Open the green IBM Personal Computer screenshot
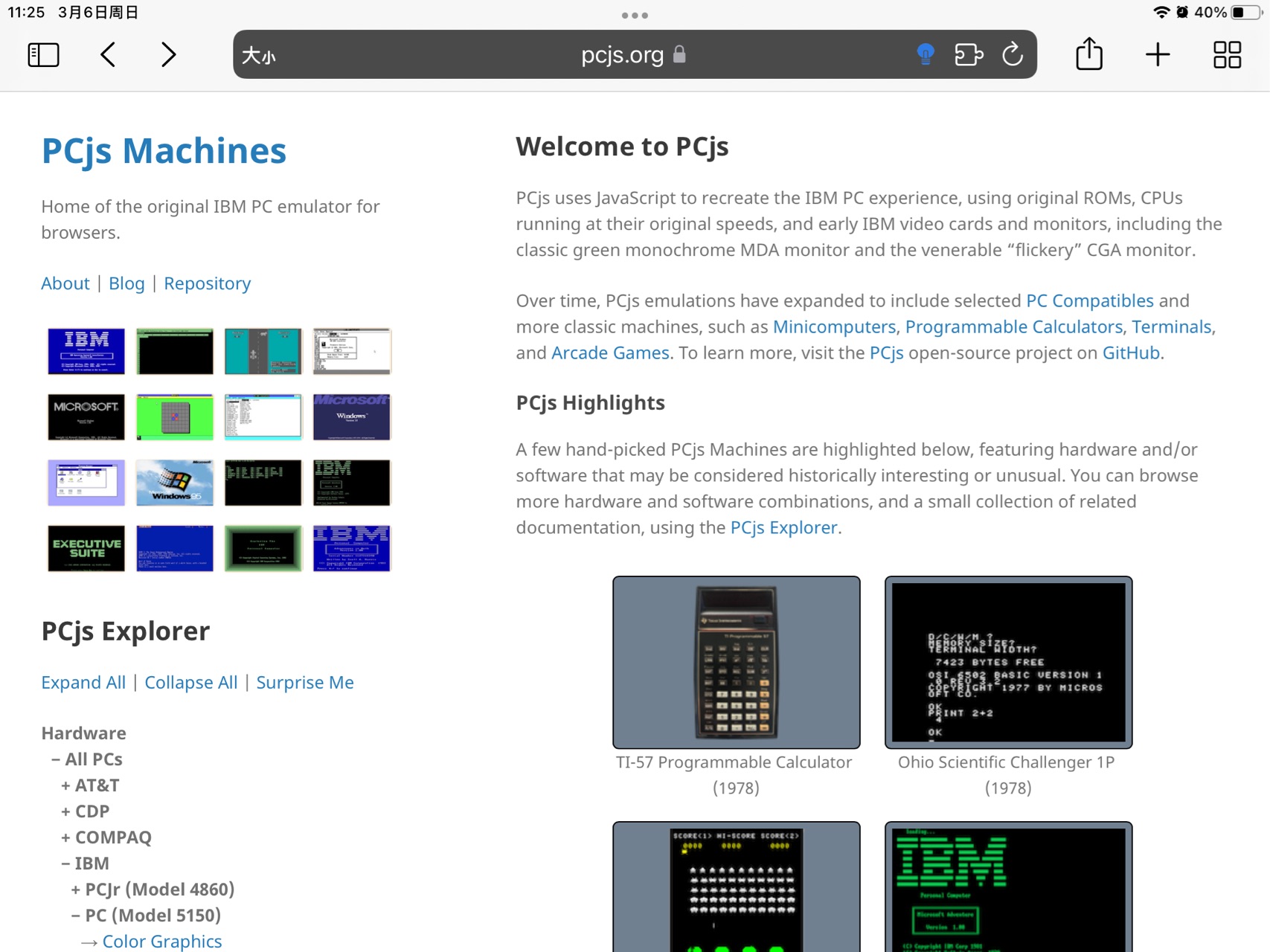 1008,887
